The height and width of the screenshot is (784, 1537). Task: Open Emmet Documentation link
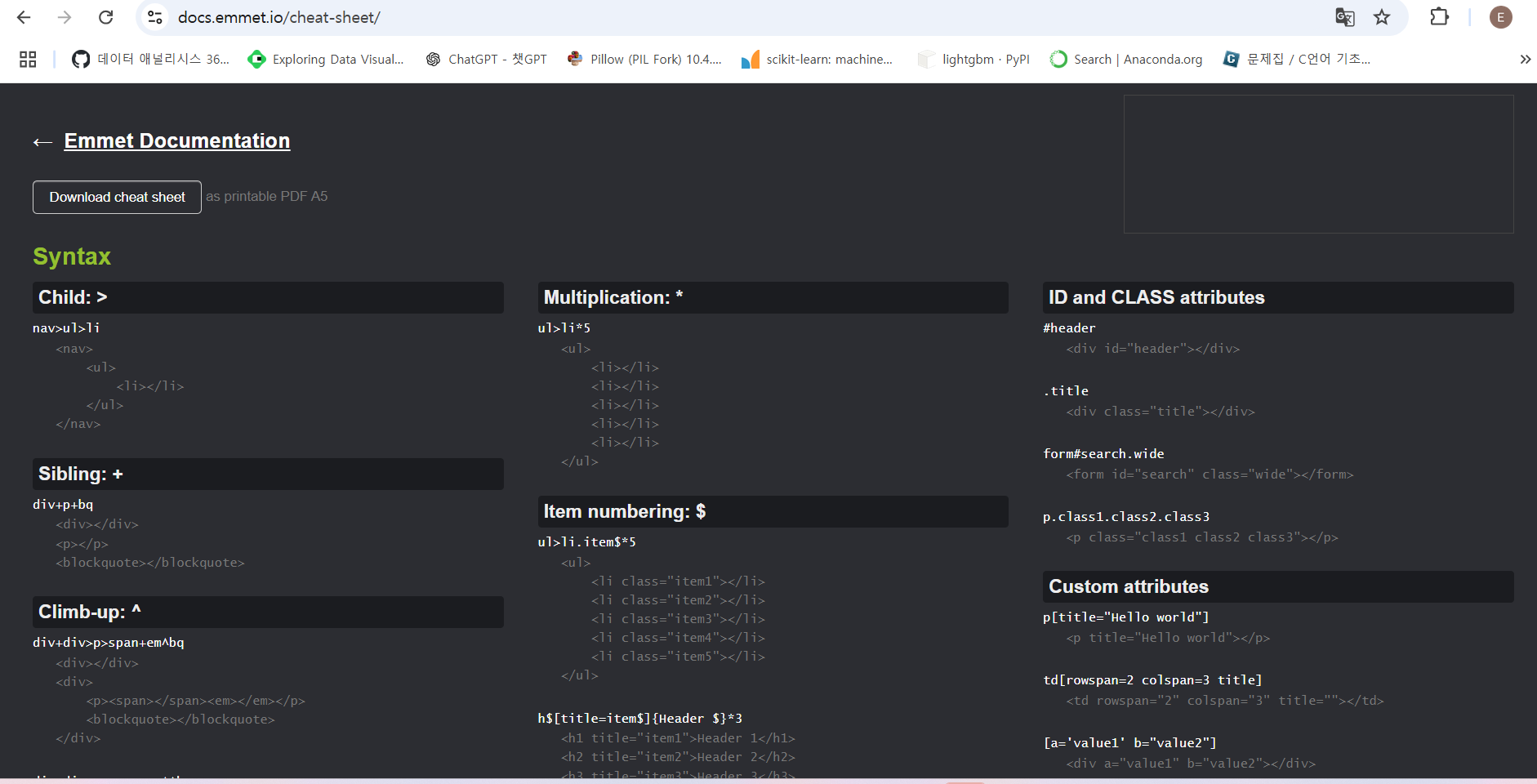point(177,141)
